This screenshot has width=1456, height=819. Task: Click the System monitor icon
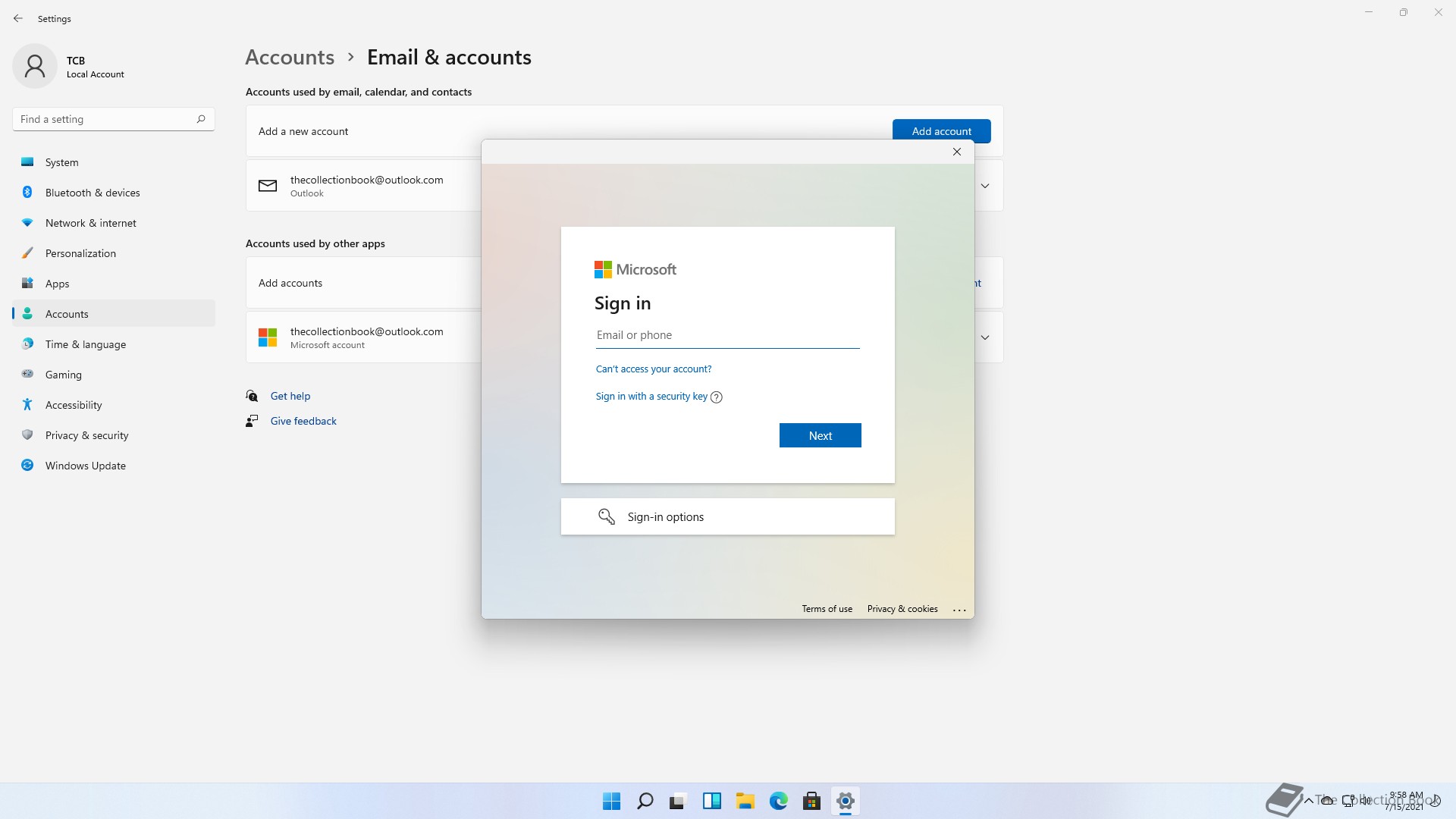[27, 162]
